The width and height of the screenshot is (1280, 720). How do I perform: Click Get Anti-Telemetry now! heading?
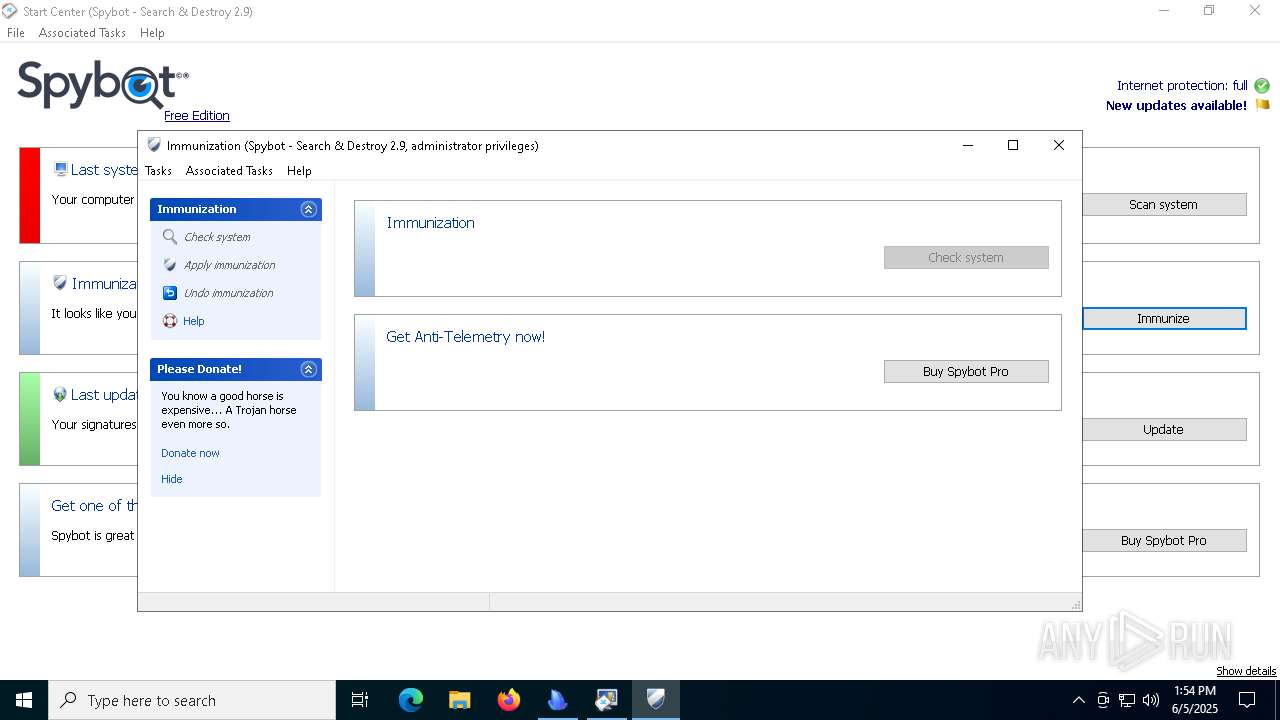[466, 337]
